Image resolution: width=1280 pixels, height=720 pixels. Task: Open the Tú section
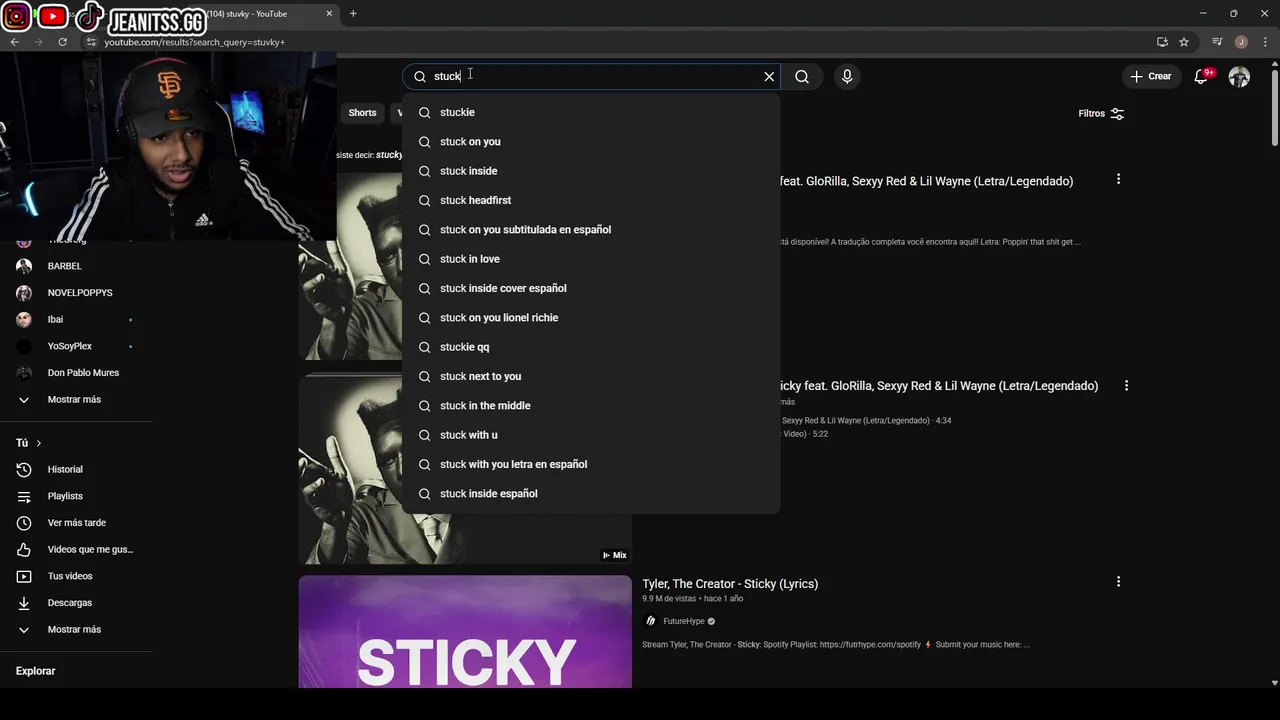click(29, 443)
